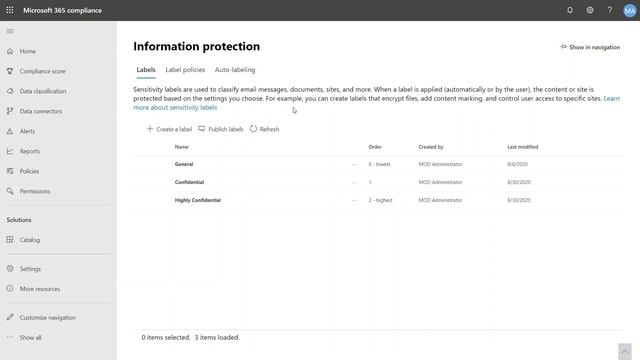Screen dimensions: 640x360
Task: Click the '2 - highest' order cell
Action: (x=380, y=200)
